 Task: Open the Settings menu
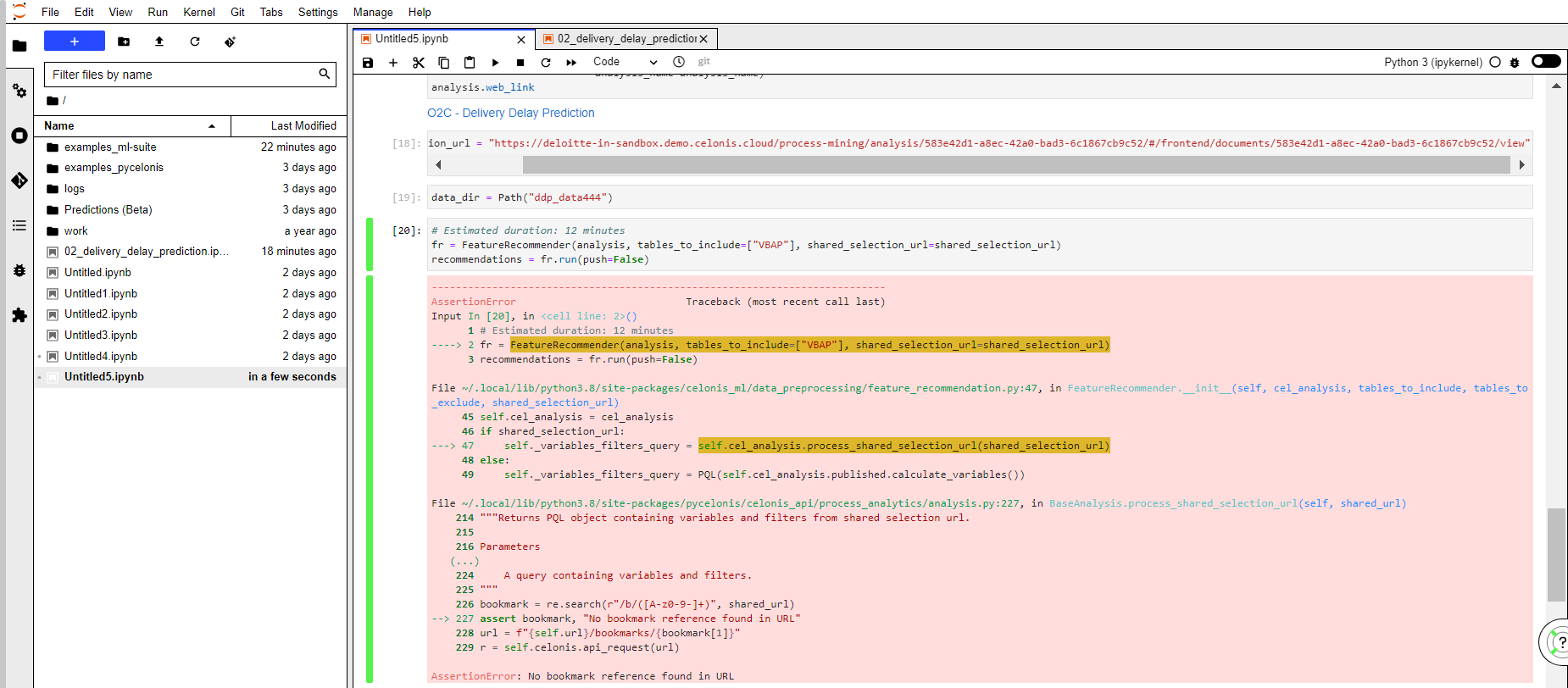[x=318, y=12]
